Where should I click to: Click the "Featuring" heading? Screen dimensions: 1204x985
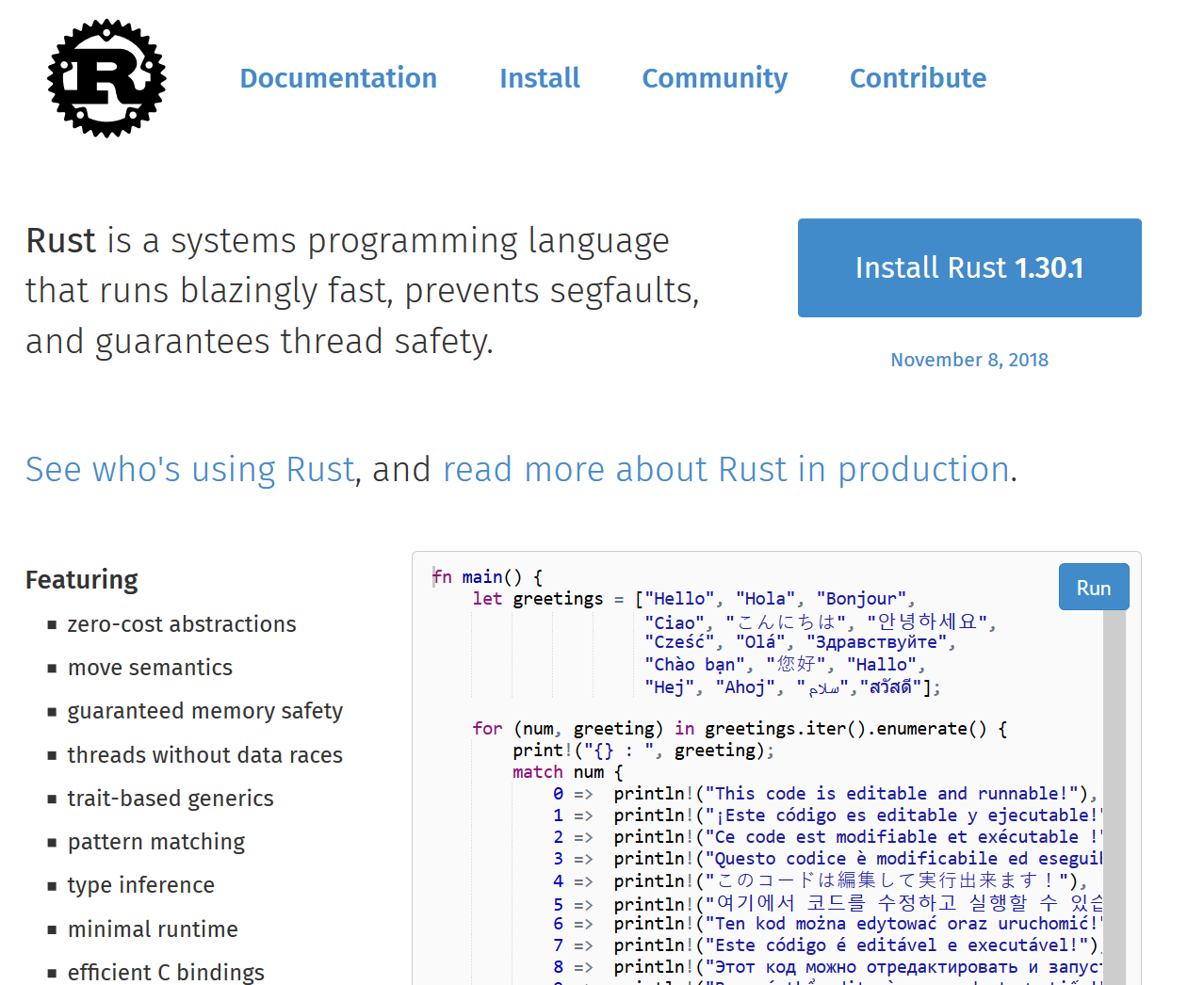82,580
